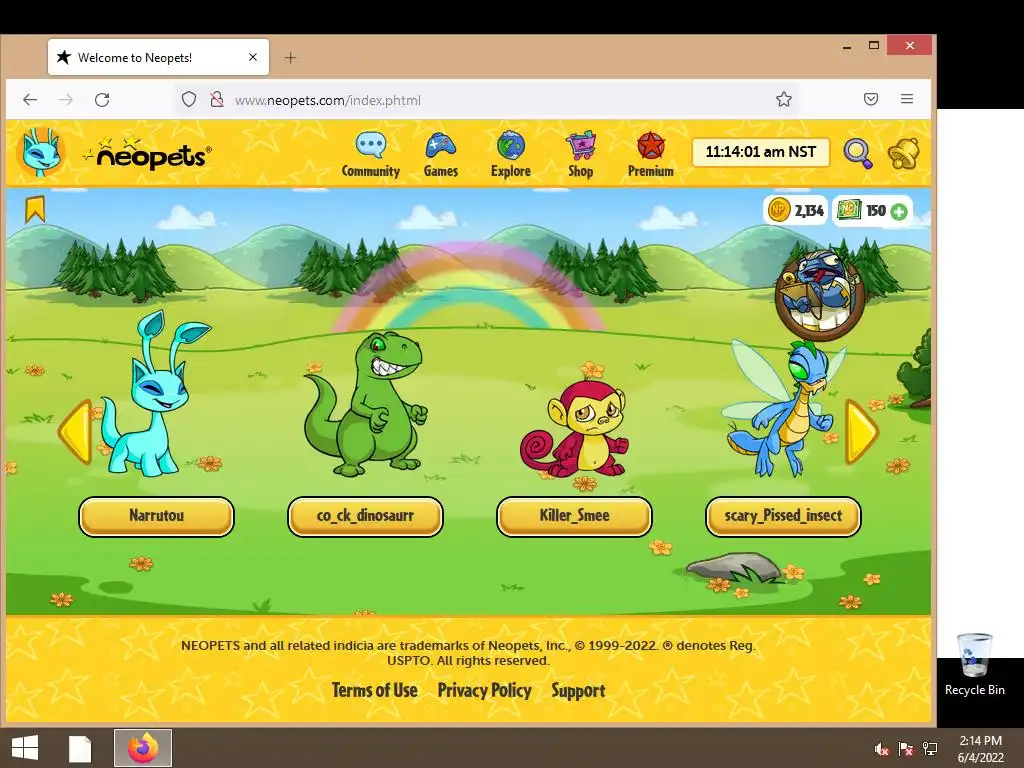Reload the page with refresh icon
Viewport: 1024px width, 768px height.
102,100
